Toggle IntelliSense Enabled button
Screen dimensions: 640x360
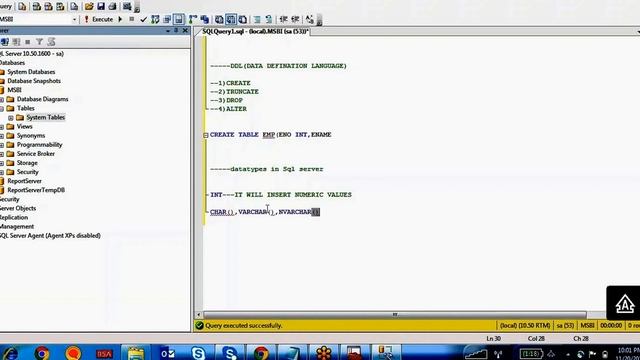coord(178,19)
